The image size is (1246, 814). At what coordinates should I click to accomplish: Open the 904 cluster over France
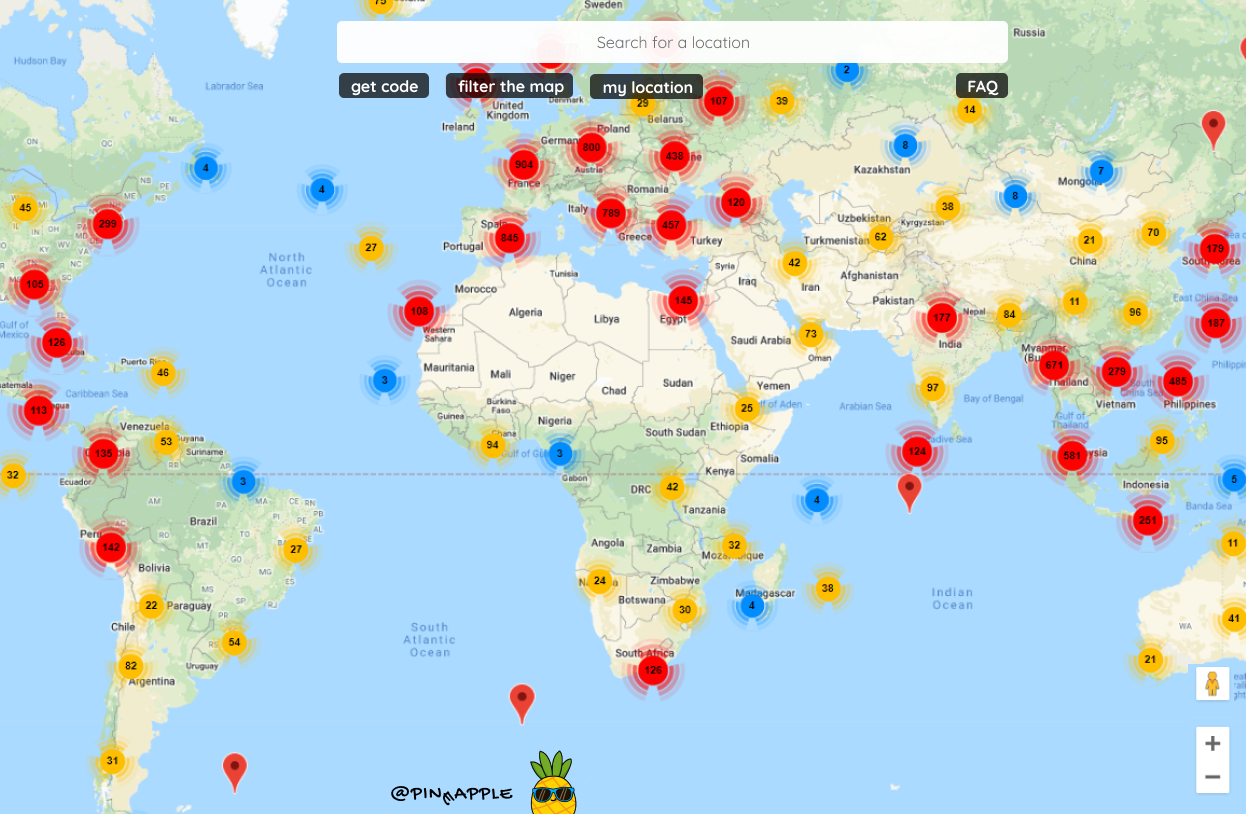coord(523,164)
